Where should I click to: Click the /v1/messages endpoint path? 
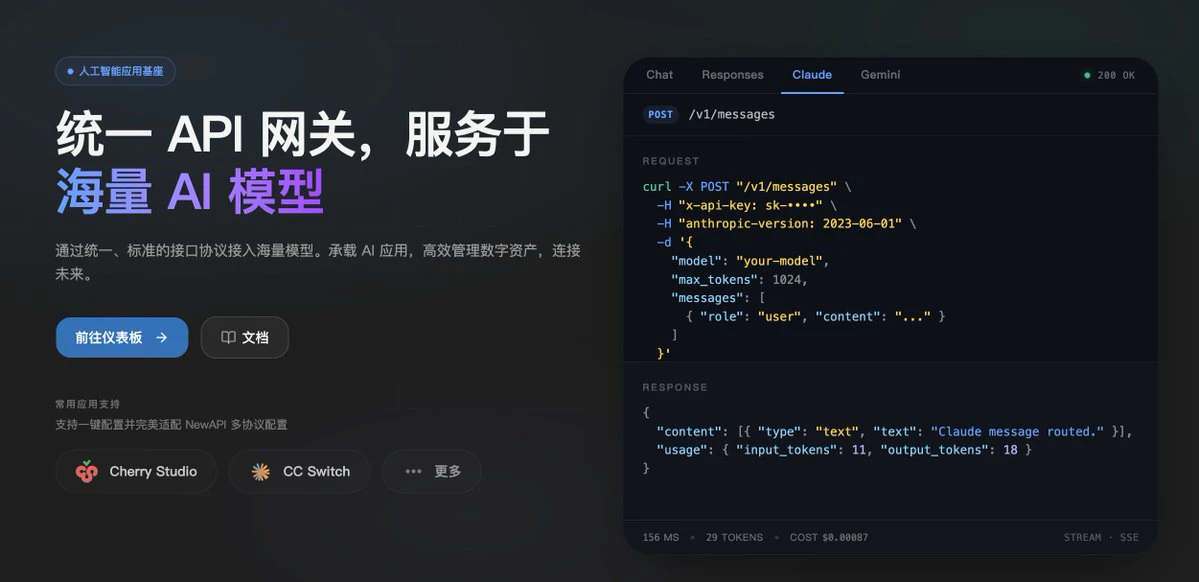coord(732,115)
